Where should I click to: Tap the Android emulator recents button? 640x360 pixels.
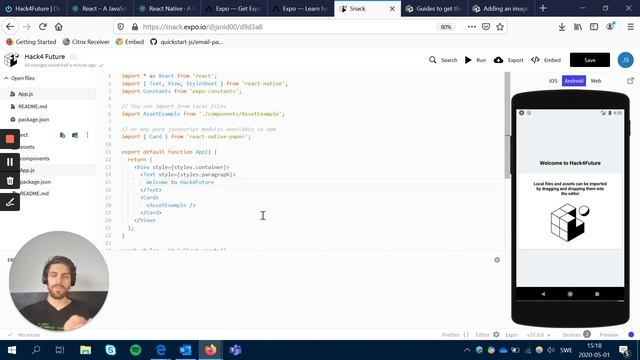[x=597, y=294]
